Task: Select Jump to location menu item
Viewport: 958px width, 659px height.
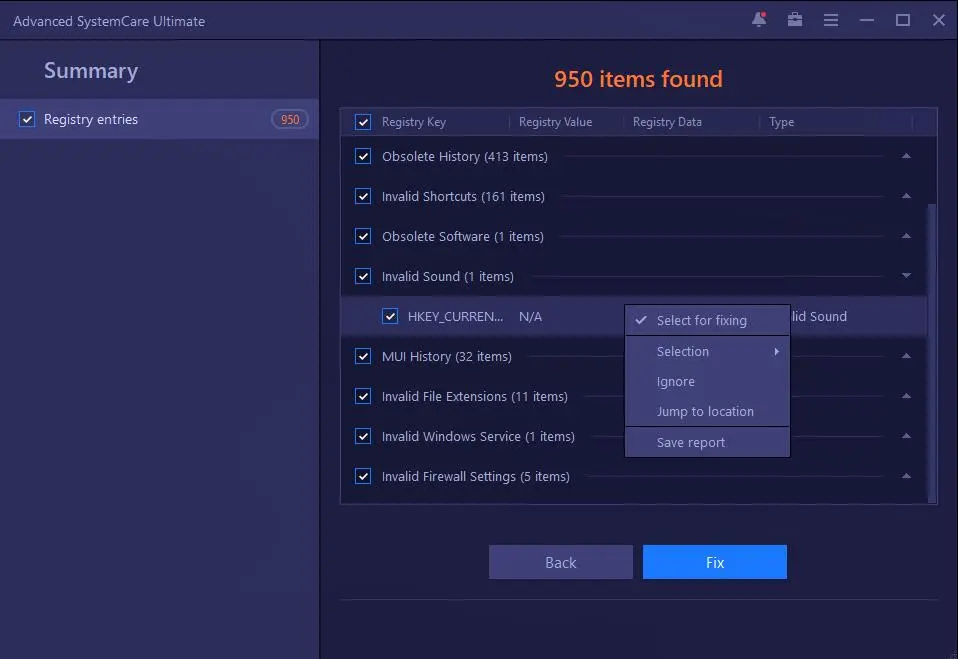Action: (x=705, y=412)
